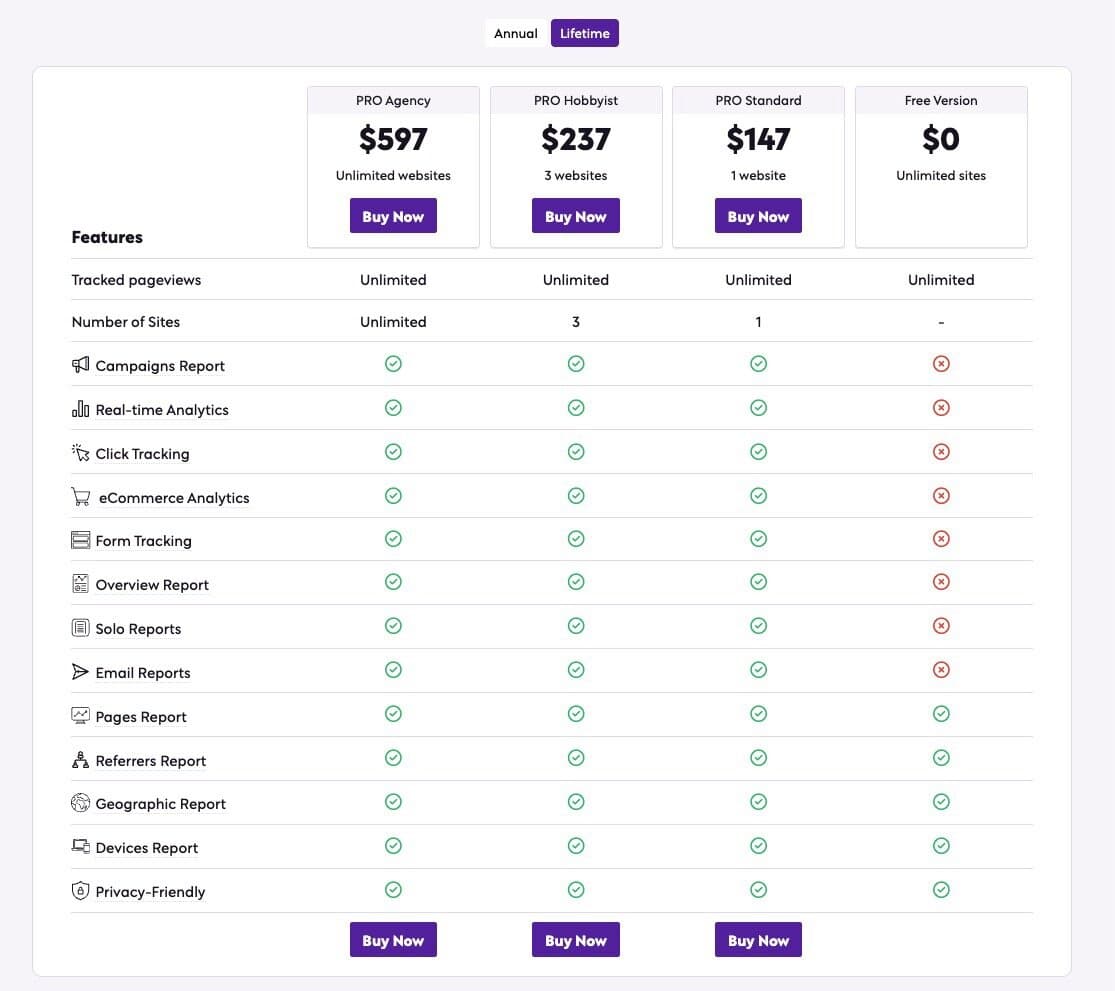Select the Lifetime pricing tab
This screenshot has width=1115, height=991.
[x=585, y=34]
